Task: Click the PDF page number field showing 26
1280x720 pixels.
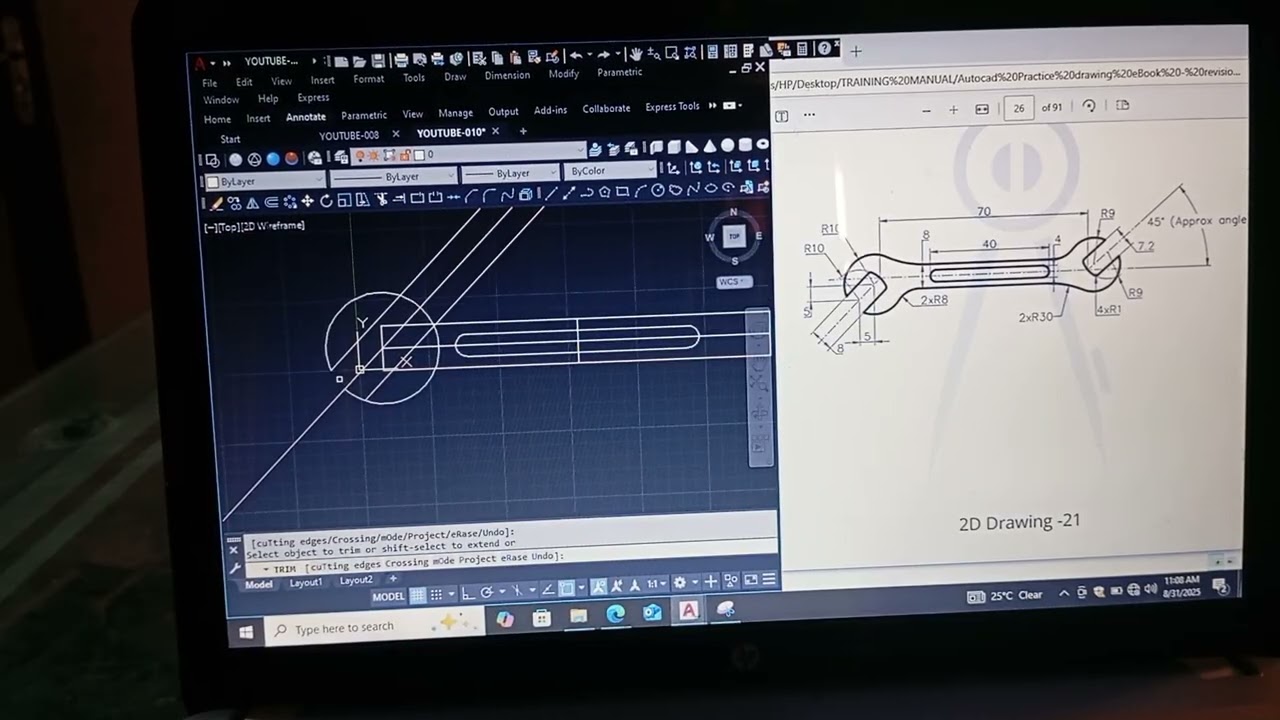Action: [x=1018, y=107]
